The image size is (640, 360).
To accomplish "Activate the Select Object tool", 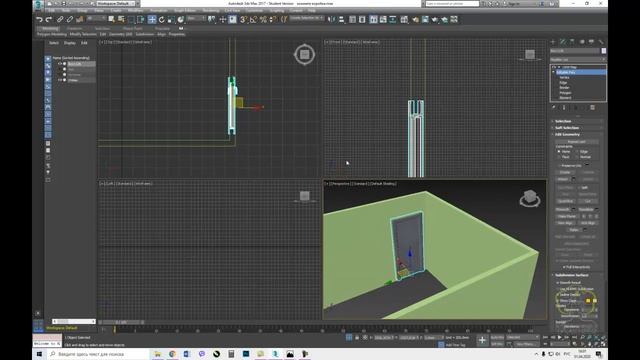I will click(x=111, y=19).
